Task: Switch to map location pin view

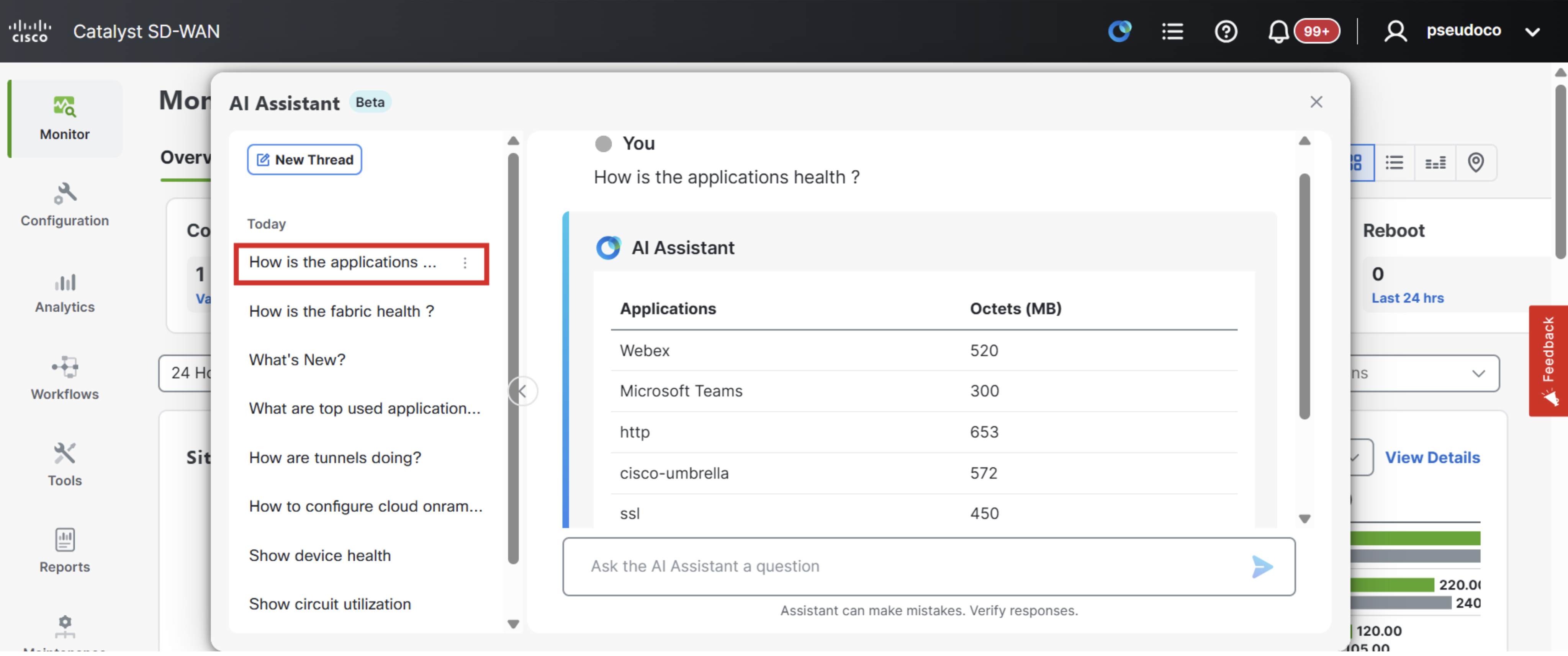Action: tap(1475, 163)
